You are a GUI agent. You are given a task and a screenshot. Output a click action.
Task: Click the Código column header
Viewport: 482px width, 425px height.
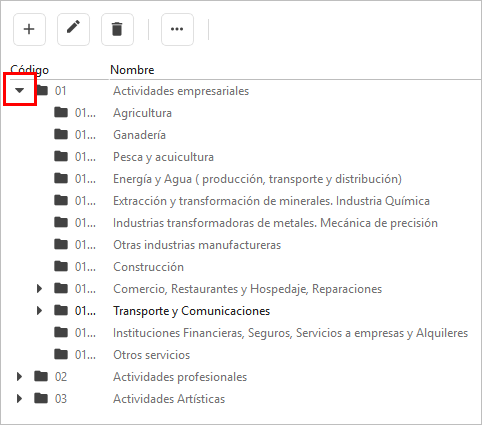coord(29,70)
